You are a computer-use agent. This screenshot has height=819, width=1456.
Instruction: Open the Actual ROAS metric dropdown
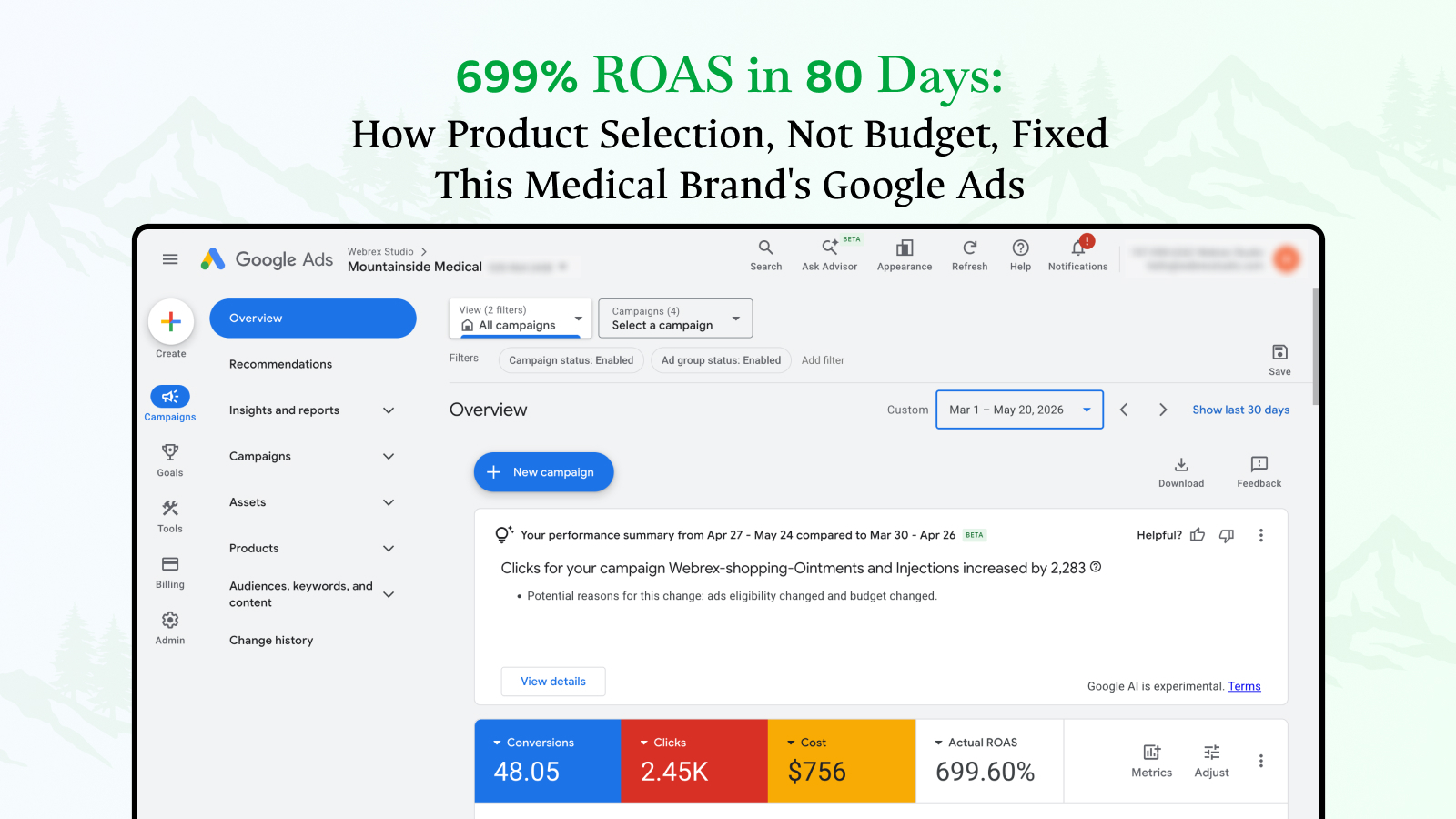[976, 743]
